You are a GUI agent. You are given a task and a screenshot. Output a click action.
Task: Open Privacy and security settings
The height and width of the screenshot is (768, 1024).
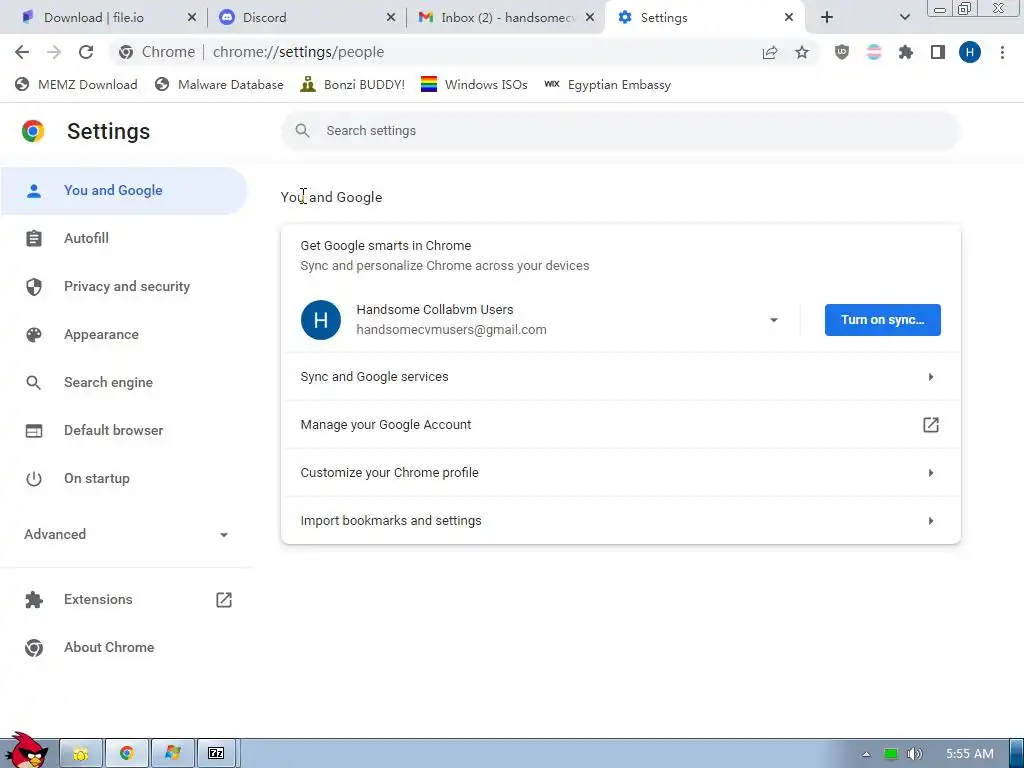[124, 287]
